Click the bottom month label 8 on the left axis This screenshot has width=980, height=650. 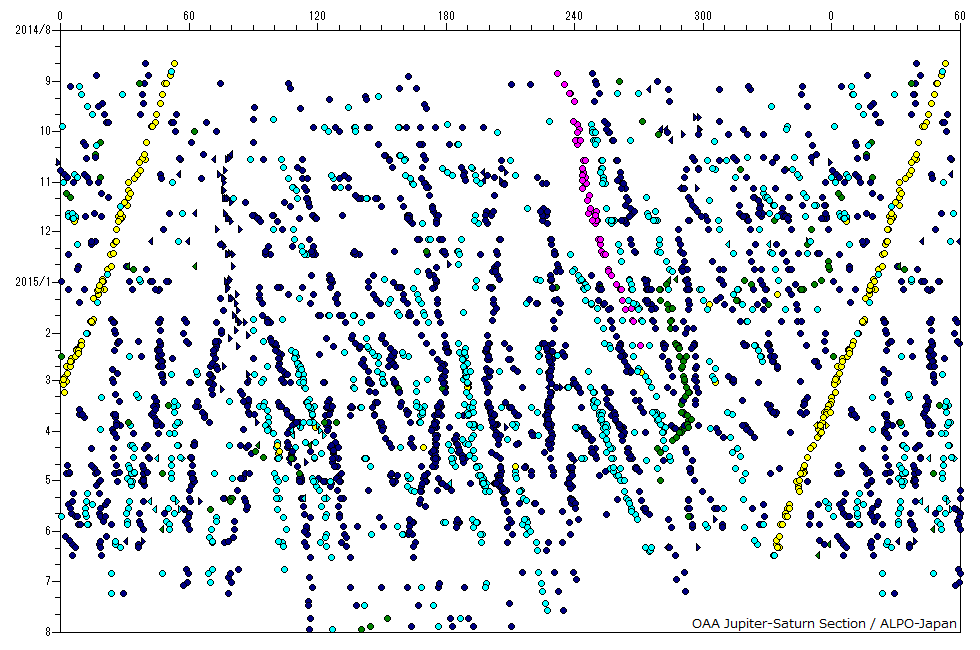click(x=48, y=632)
